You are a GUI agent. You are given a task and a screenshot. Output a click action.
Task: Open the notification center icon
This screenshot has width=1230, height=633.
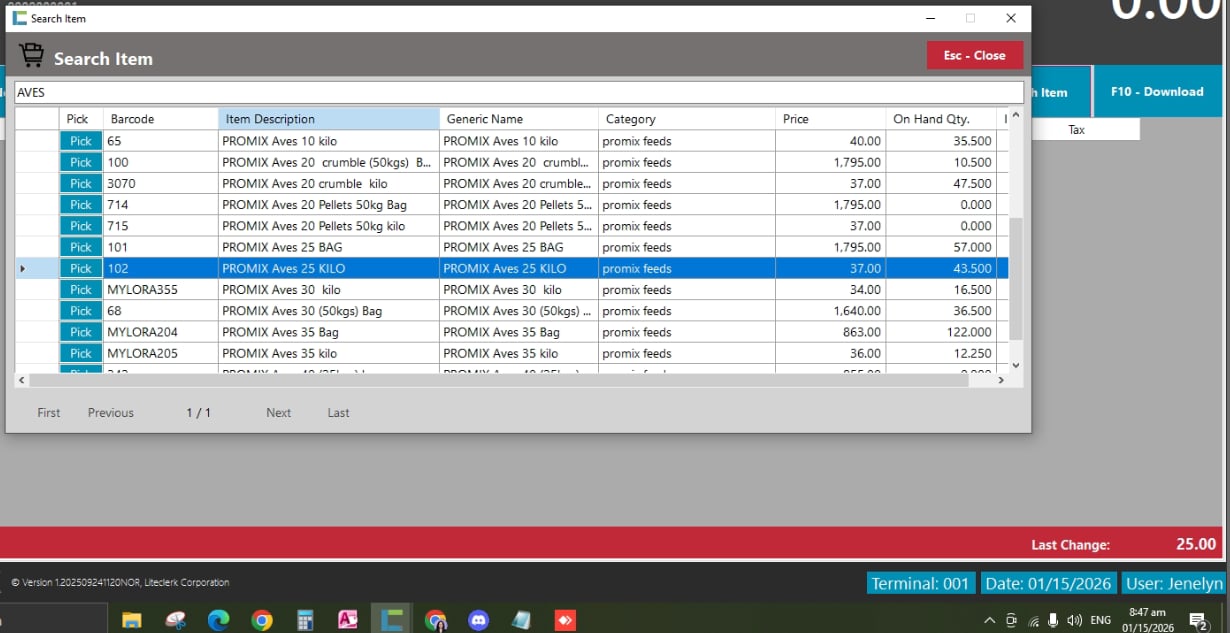(x=1197, y=621)
